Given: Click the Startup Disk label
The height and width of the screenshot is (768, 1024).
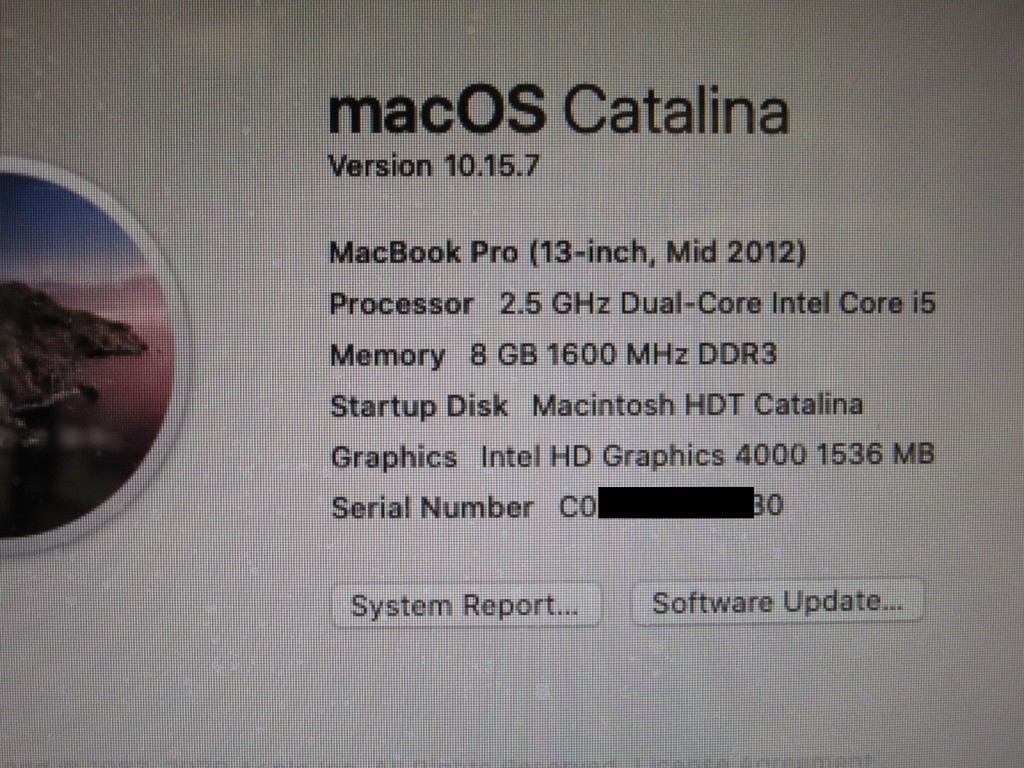Looking at the screenshot, I should 419,406.
